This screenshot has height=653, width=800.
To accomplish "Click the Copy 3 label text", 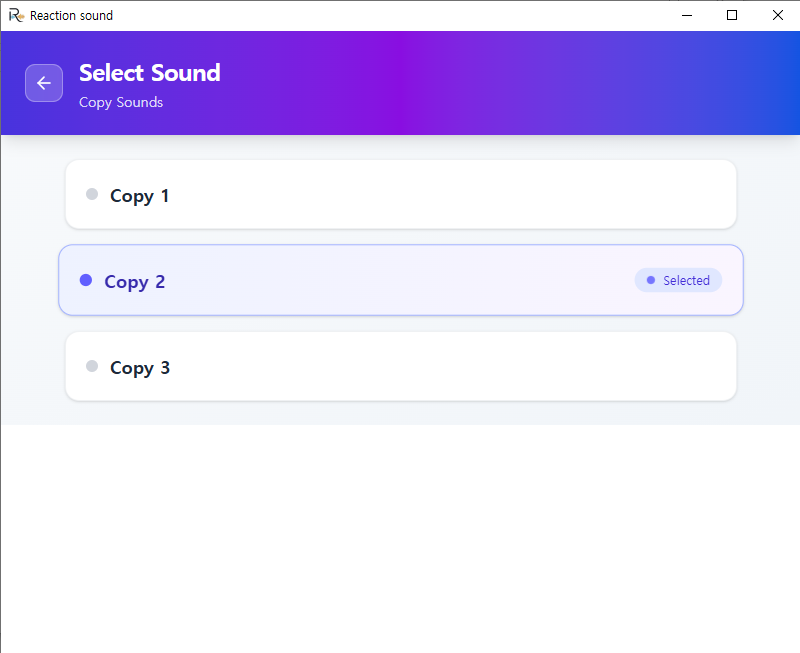I will point(140,367).
